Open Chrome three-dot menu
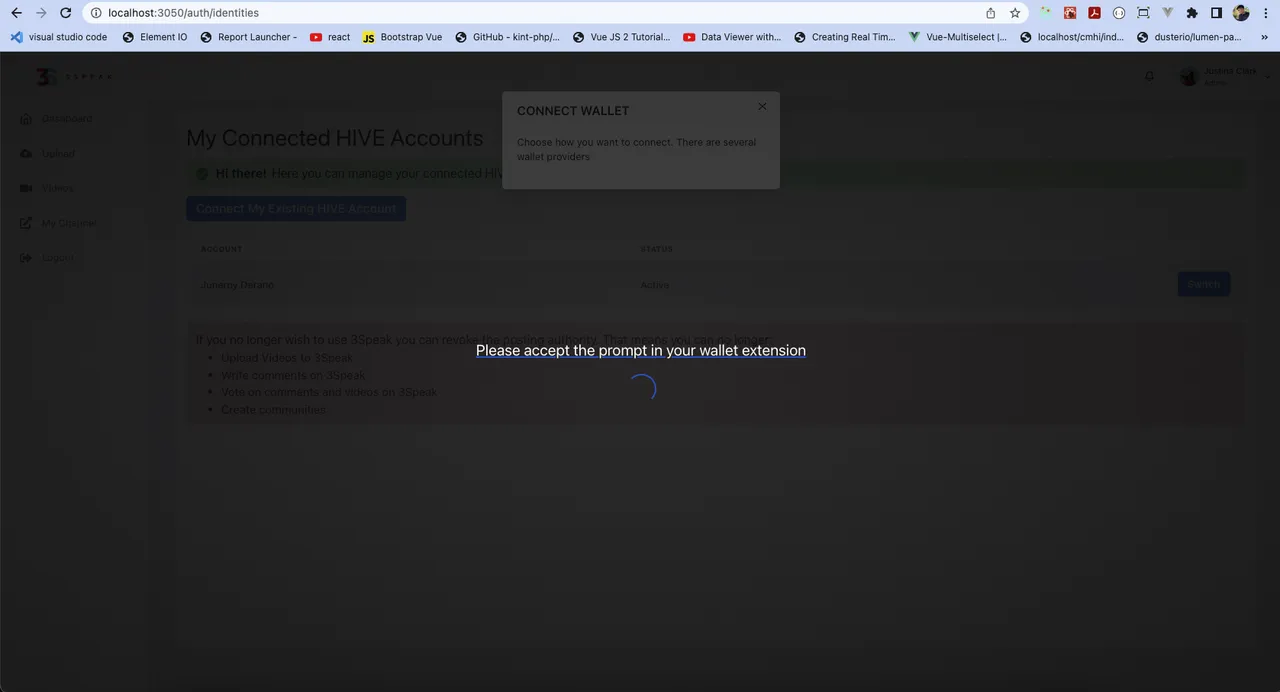This screenshot has height=692, width=1280. (x=1265, y=13)
